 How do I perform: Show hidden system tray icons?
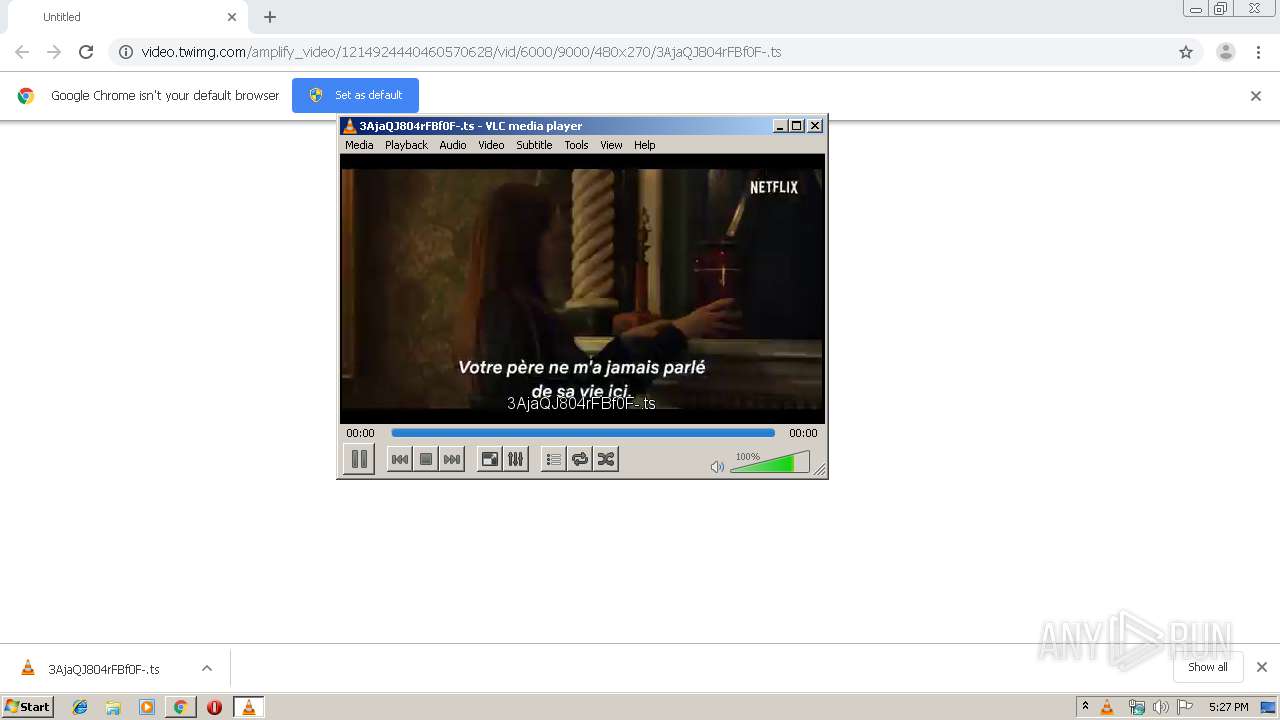point(1085,707)
